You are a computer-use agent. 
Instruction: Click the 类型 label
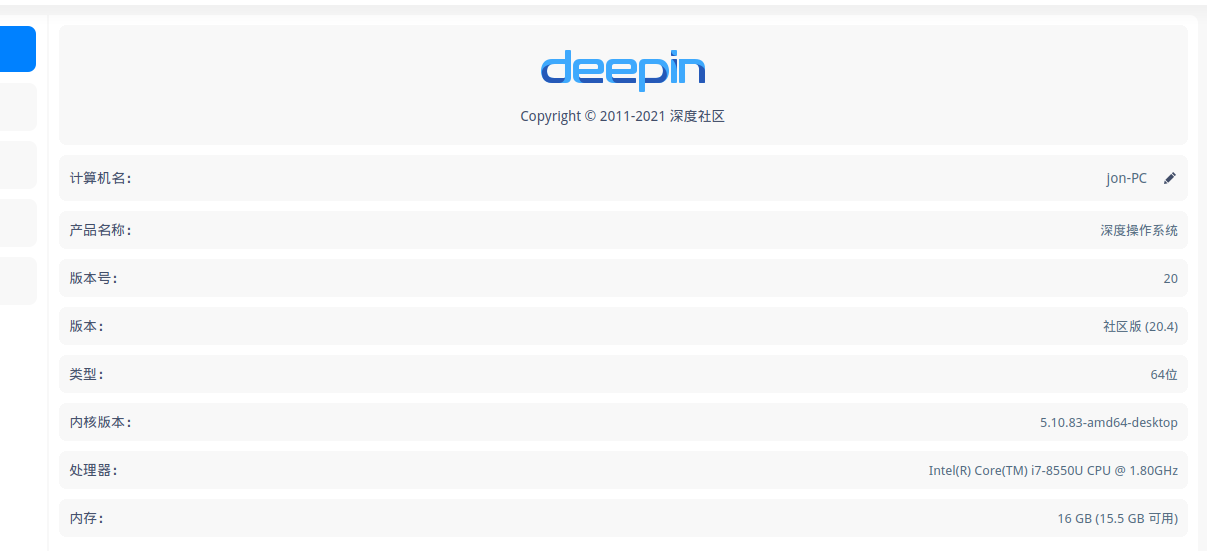coord(86,374)
